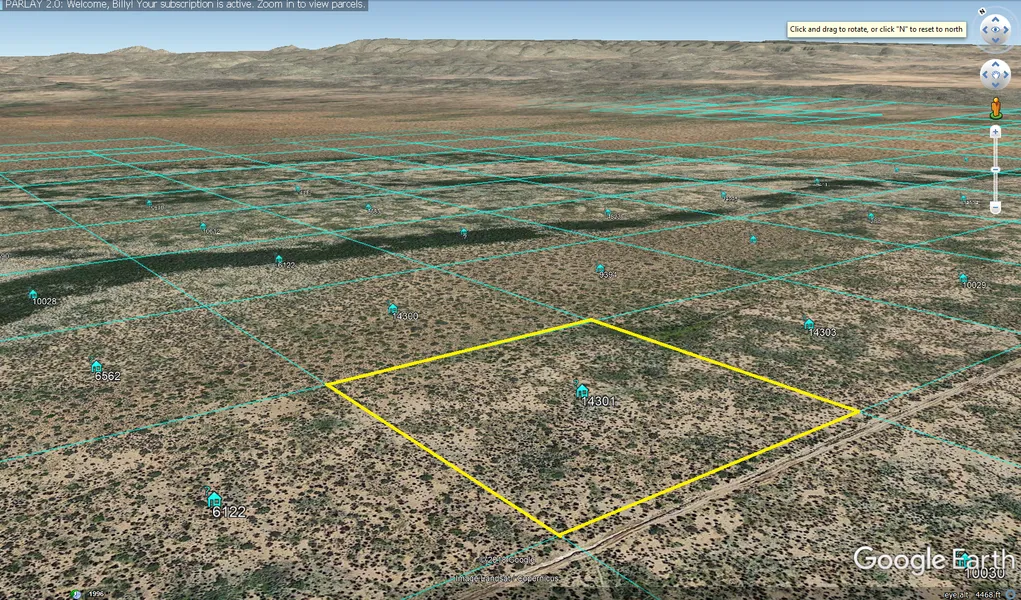Image resolution: width=1021 pixels, height=600 pixels.
Task: Click the parcel 10030 marker near Google Earth logo
Action: [x=963, y=561]
